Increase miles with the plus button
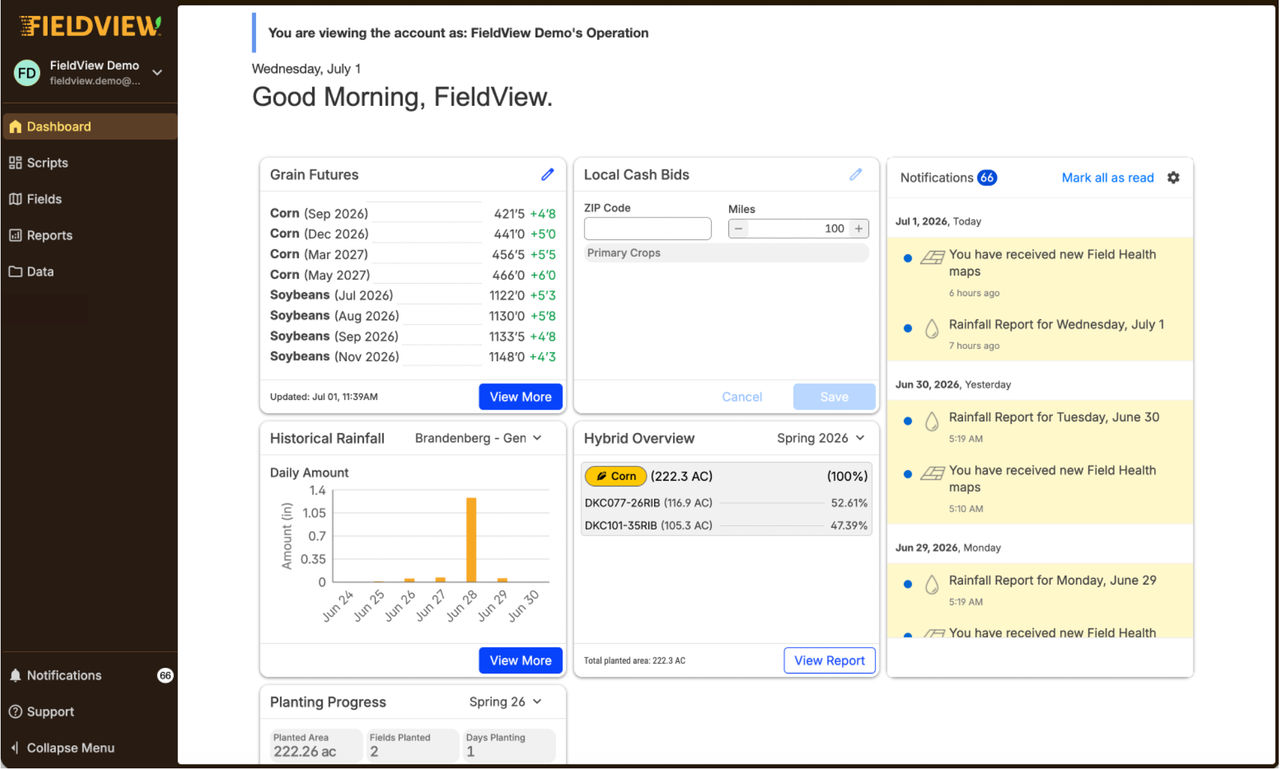Viewport: 1280px width, 769px height. tap(858, 228)
